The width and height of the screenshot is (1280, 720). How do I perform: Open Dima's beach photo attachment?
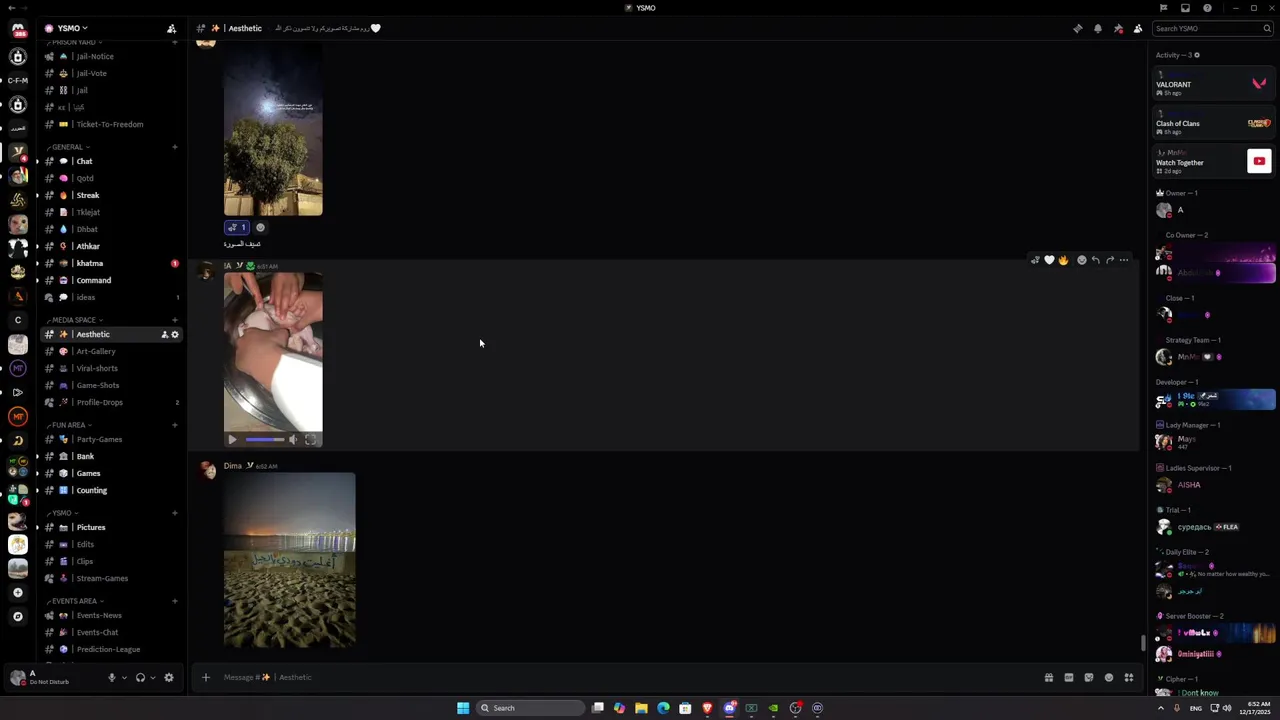(289, 560)
